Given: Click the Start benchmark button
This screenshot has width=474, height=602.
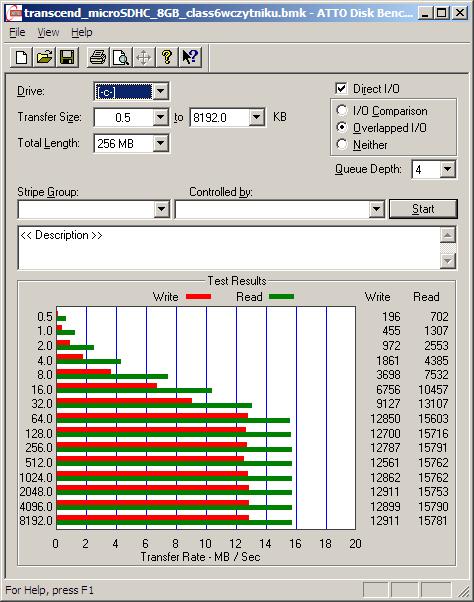Looking at the screenshot, I should point(423,209).
